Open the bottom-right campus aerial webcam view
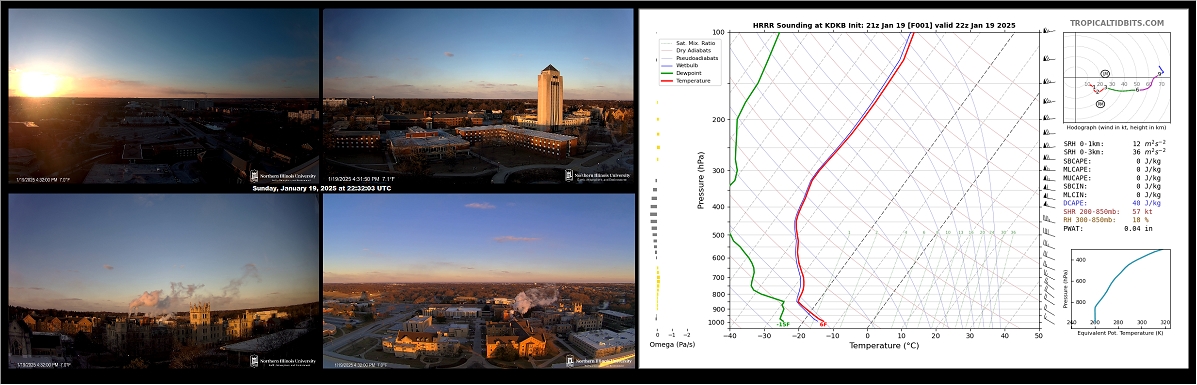The image size is (1197, 385). [479, 281]
